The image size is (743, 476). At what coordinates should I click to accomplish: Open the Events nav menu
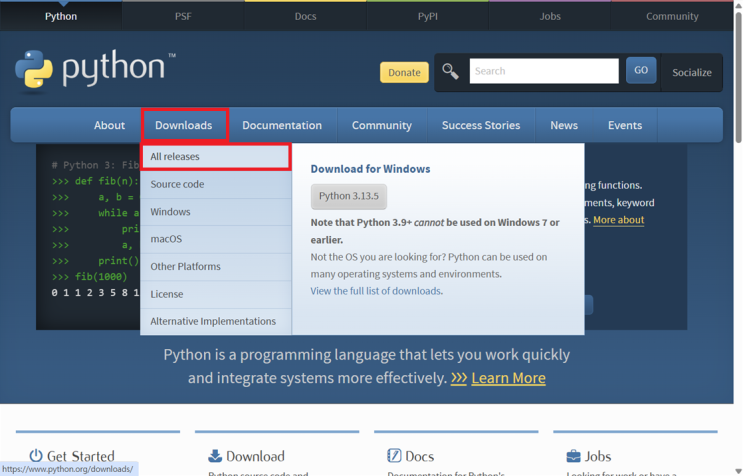coord(625,126)
